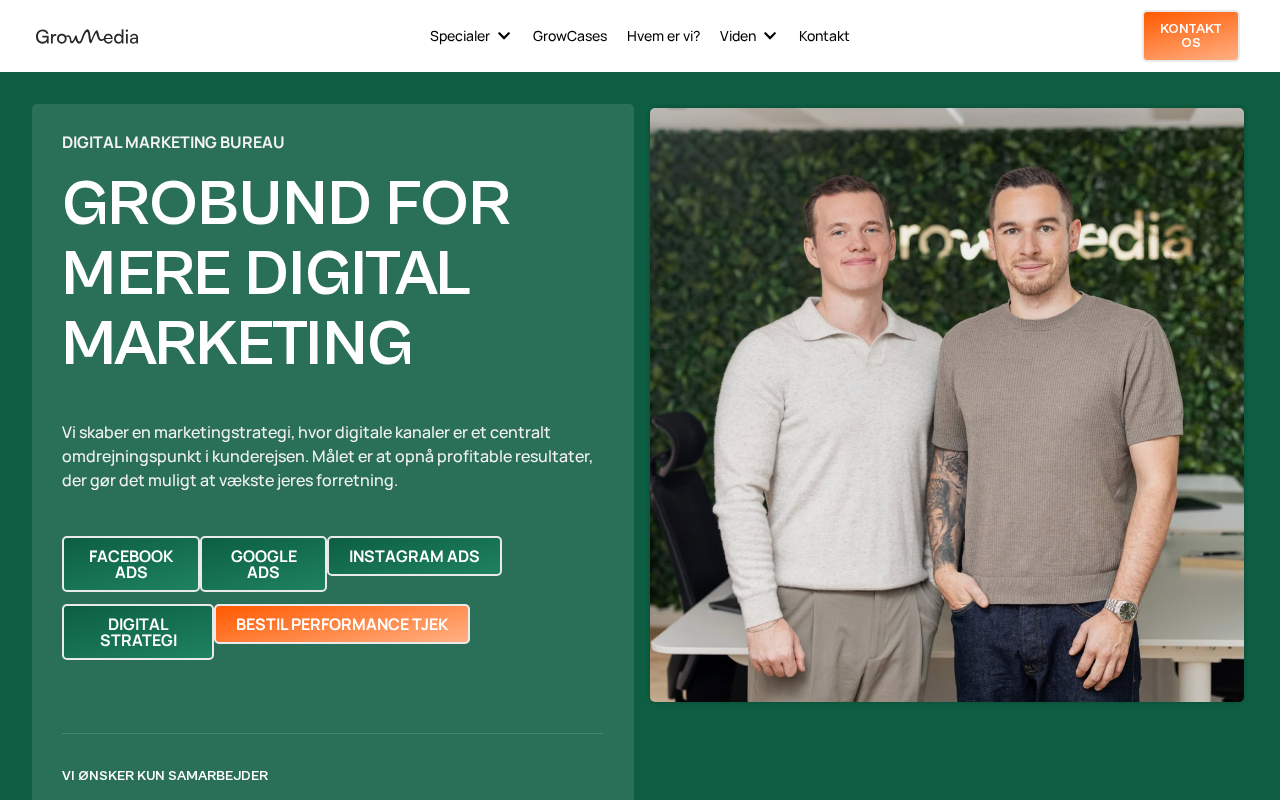Click the orange KONTAKT OS button

coord(1191,36)
